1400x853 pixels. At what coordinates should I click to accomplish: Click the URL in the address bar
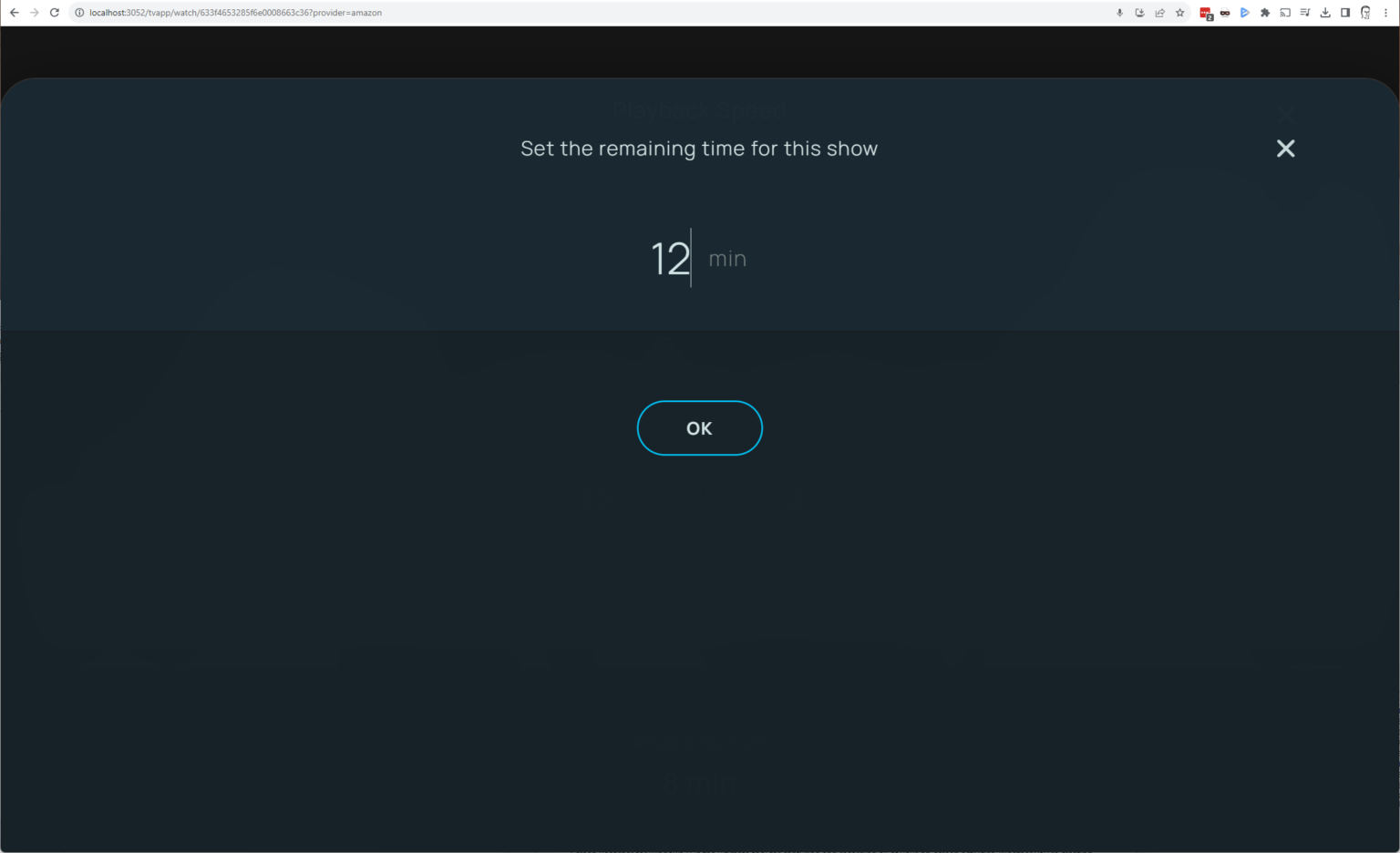coord(235,13)
